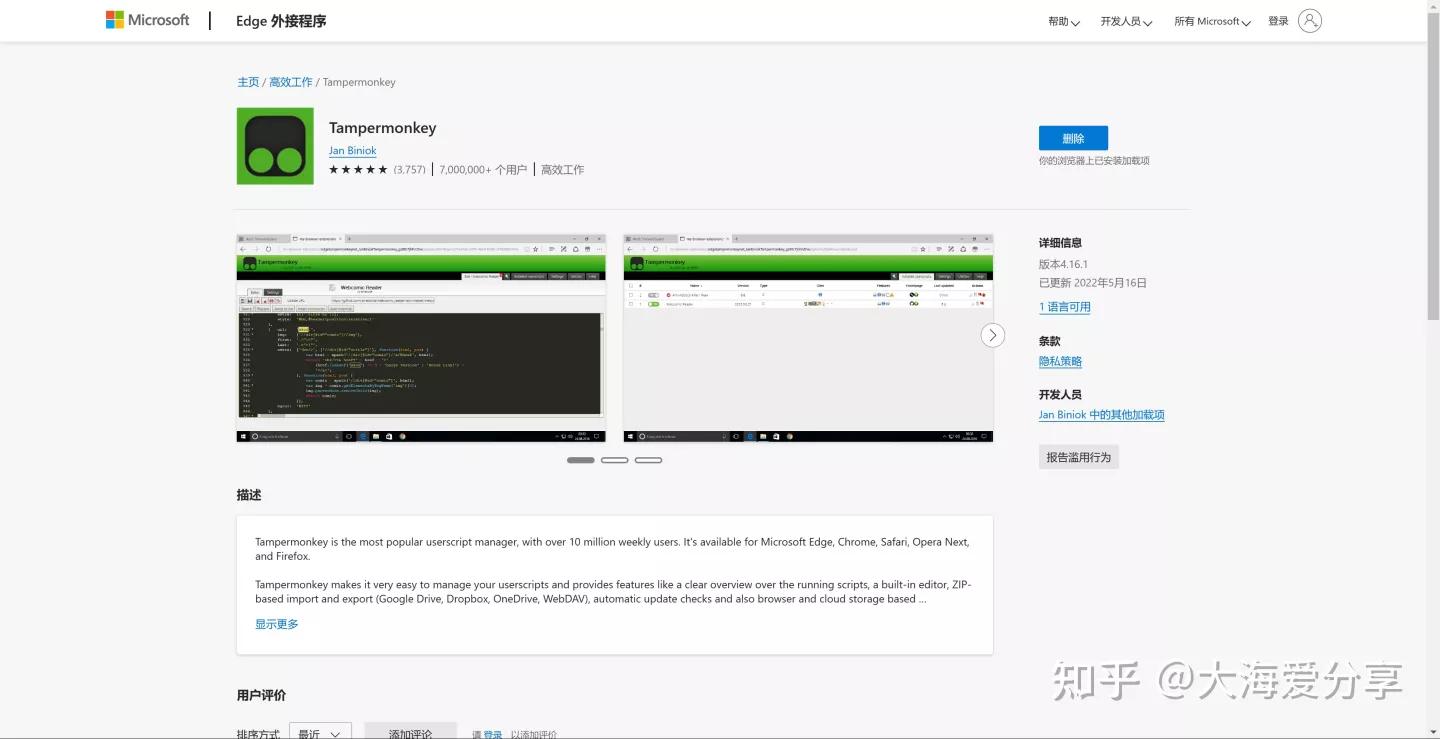The image size is (1440, 739).
Task: Click the page's vertical scrollbar thumb
Action: coord(1433,165)
